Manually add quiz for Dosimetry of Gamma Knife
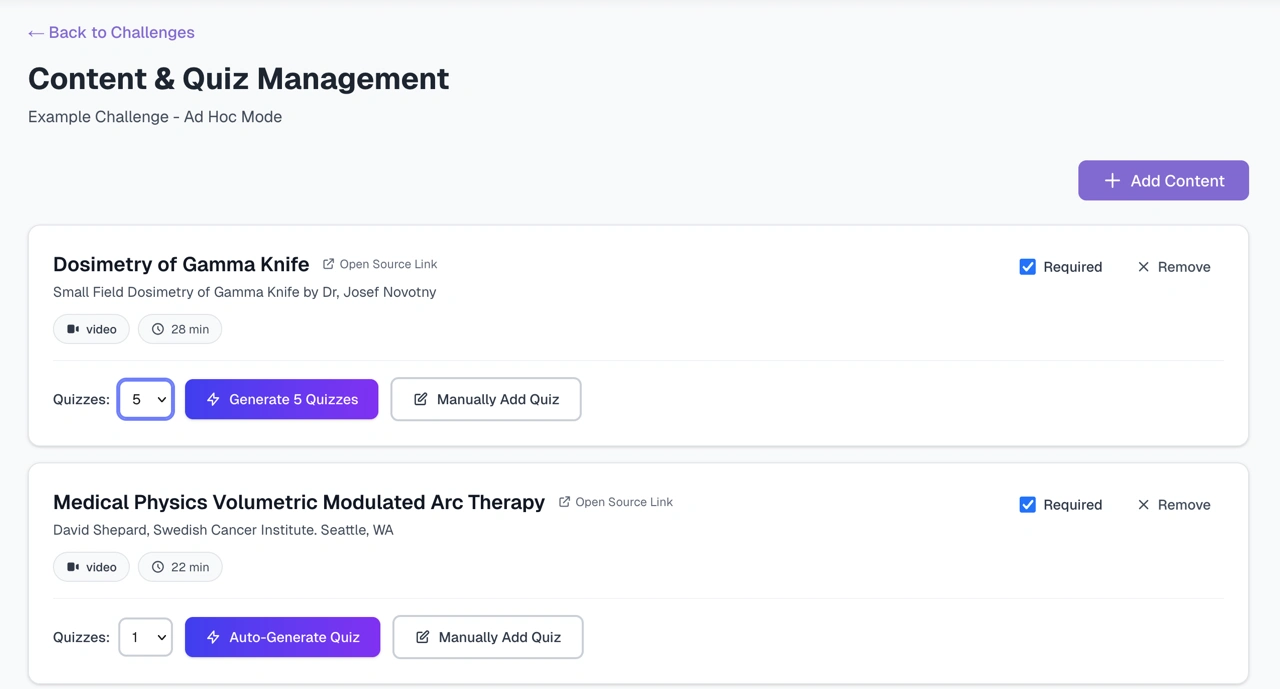The image size is (1280, 689). point(486,399)
